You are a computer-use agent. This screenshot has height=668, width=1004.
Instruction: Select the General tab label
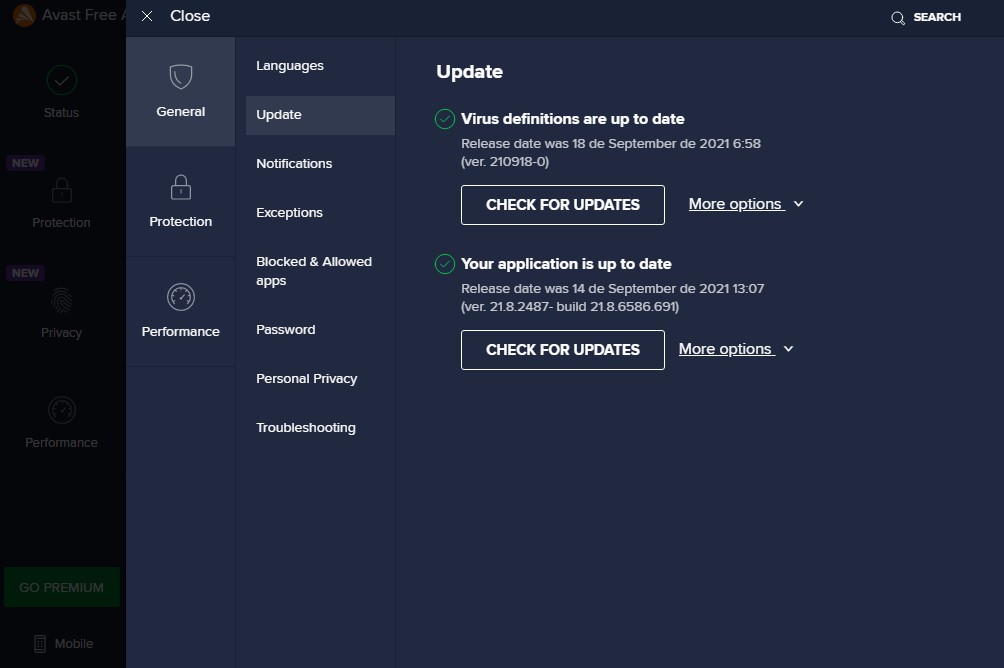coord(181,111)
